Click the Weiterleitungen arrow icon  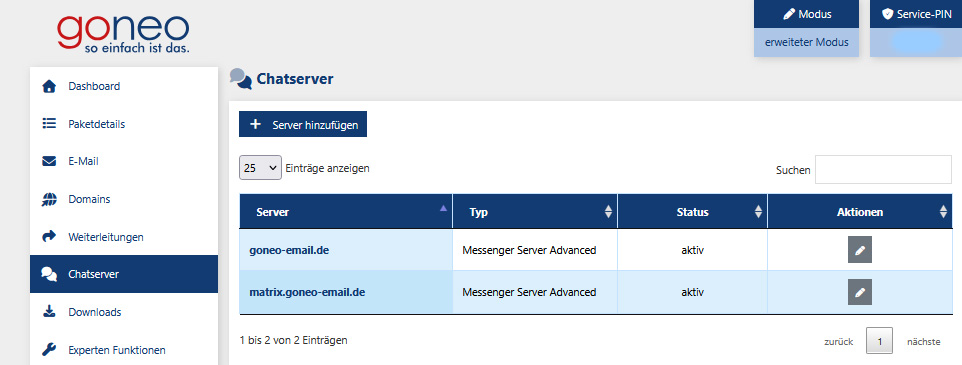pos(49,236)
